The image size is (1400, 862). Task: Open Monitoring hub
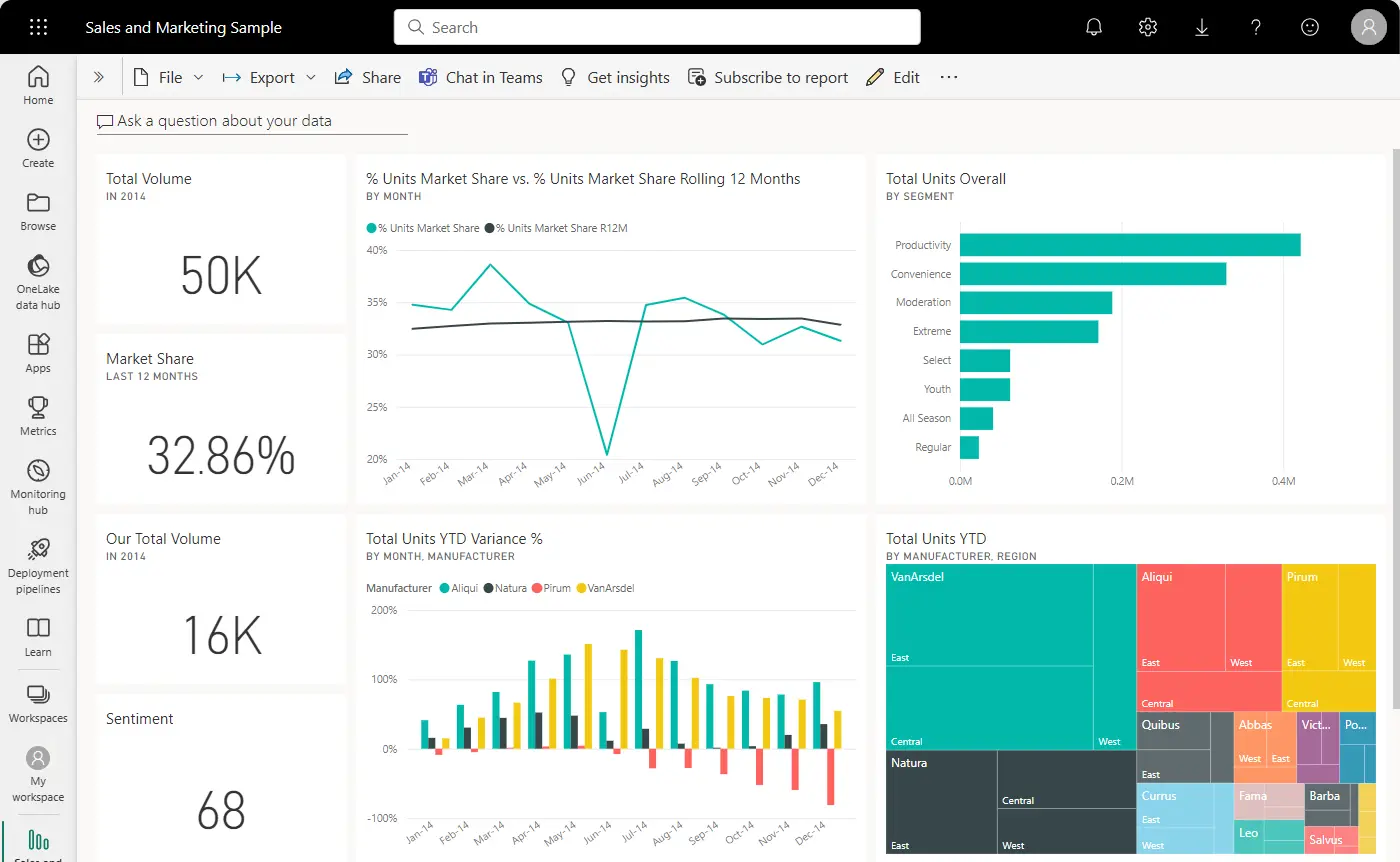(x=38, y=487)
